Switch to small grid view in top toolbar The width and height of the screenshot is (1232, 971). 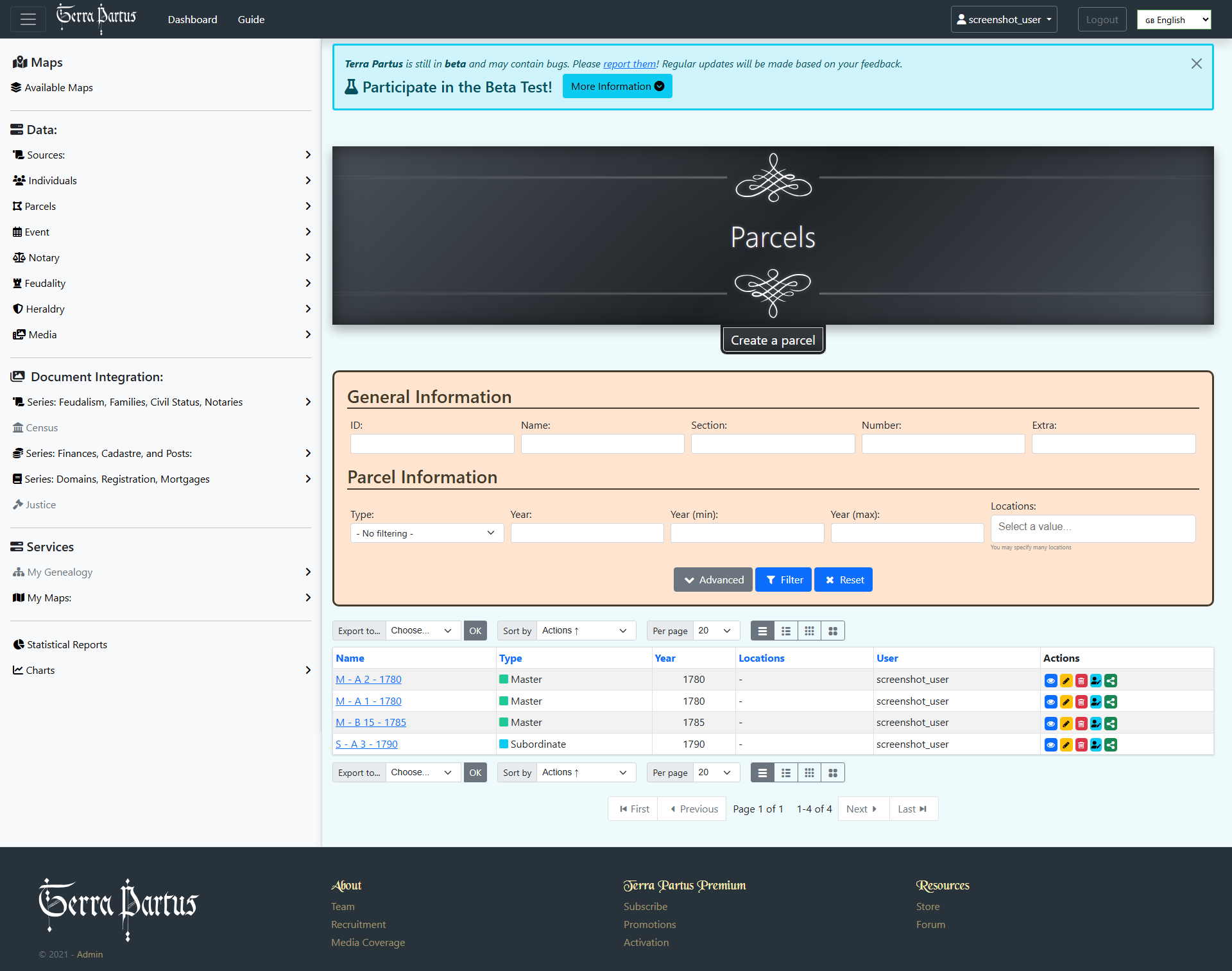coord(809,631)
